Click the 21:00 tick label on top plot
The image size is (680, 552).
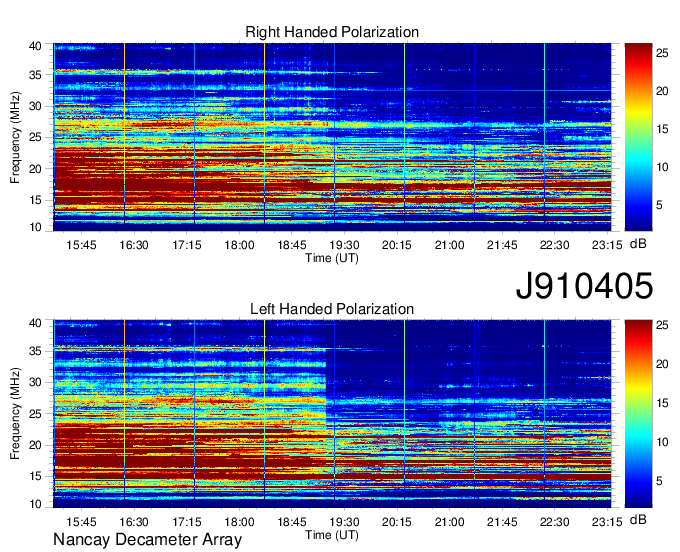449,245
